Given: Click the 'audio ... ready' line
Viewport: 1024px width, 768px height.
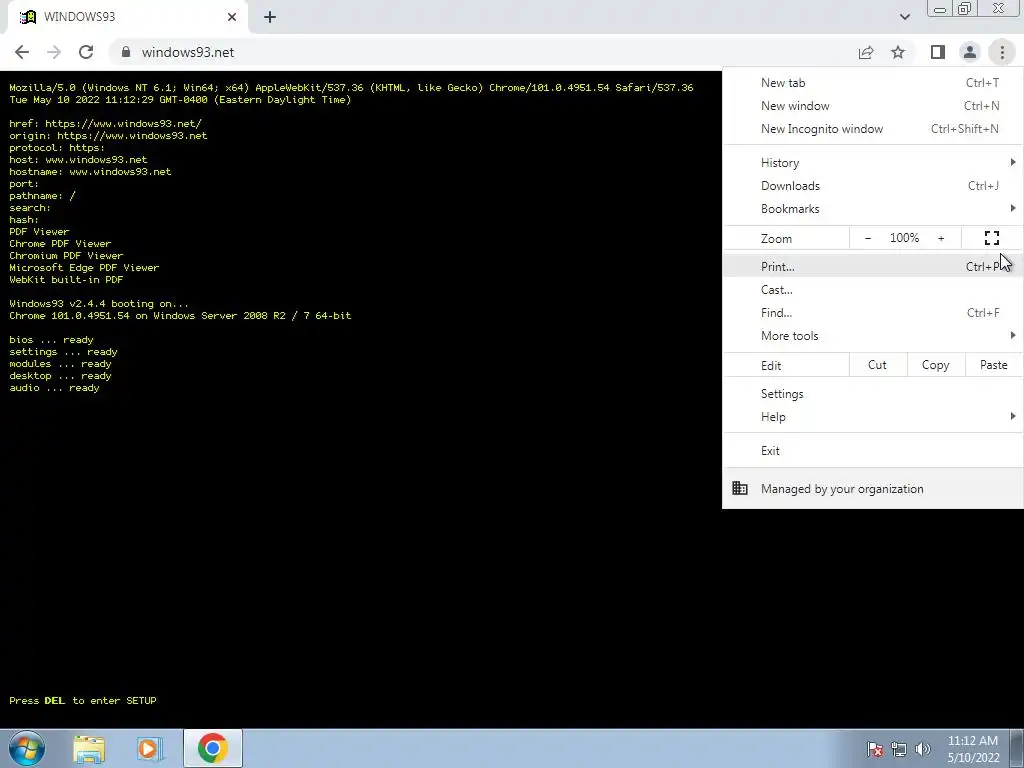Looking at the screenshot, I should [x=54, y=388].
